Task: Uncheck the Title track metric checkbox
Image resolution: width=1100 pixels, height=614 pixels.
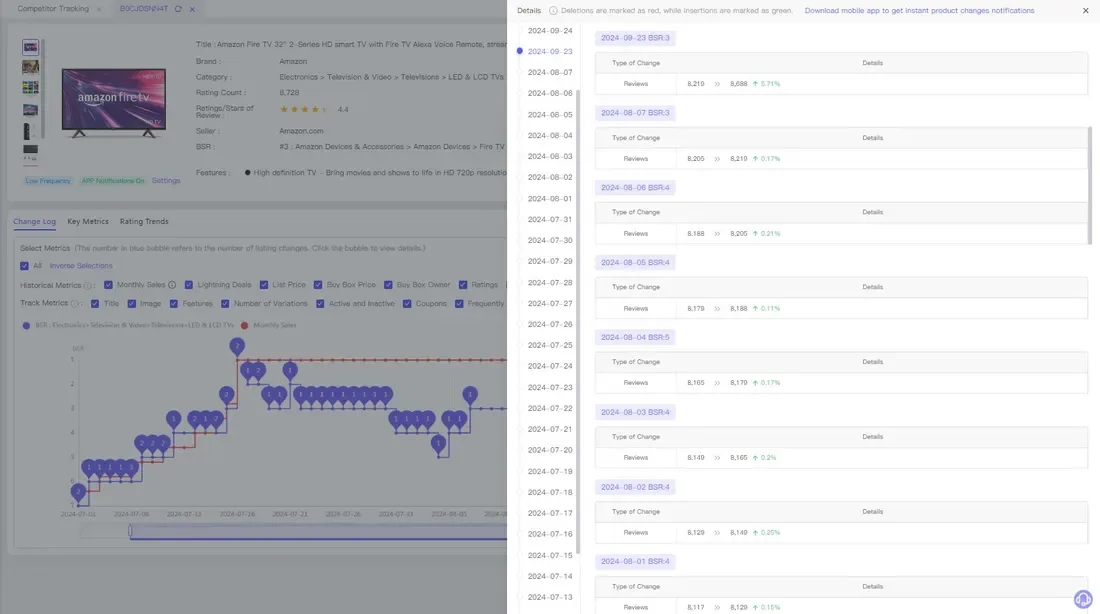Action: pyautogui.click(x=95, y=304)
